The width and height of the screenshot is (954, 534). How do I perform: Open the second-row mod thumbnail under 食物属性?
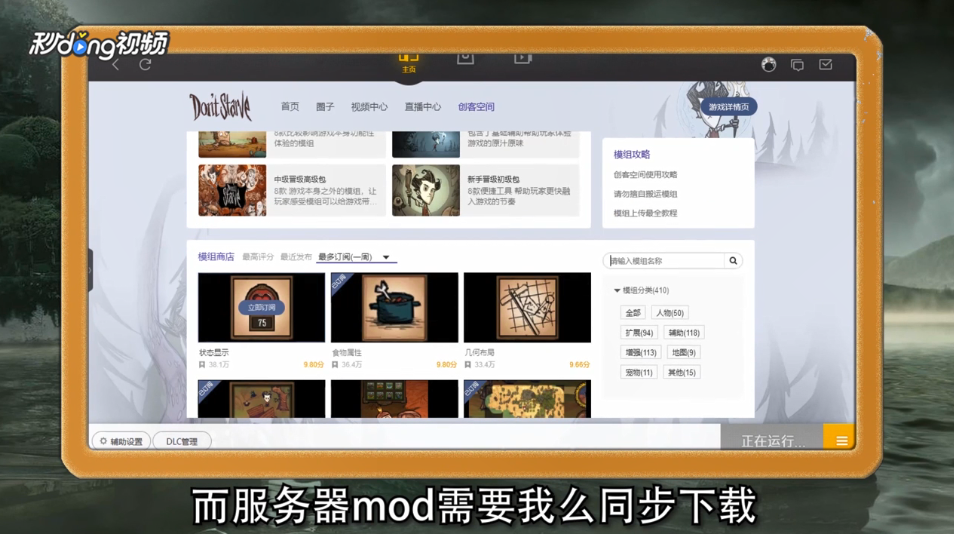point(394,399)
